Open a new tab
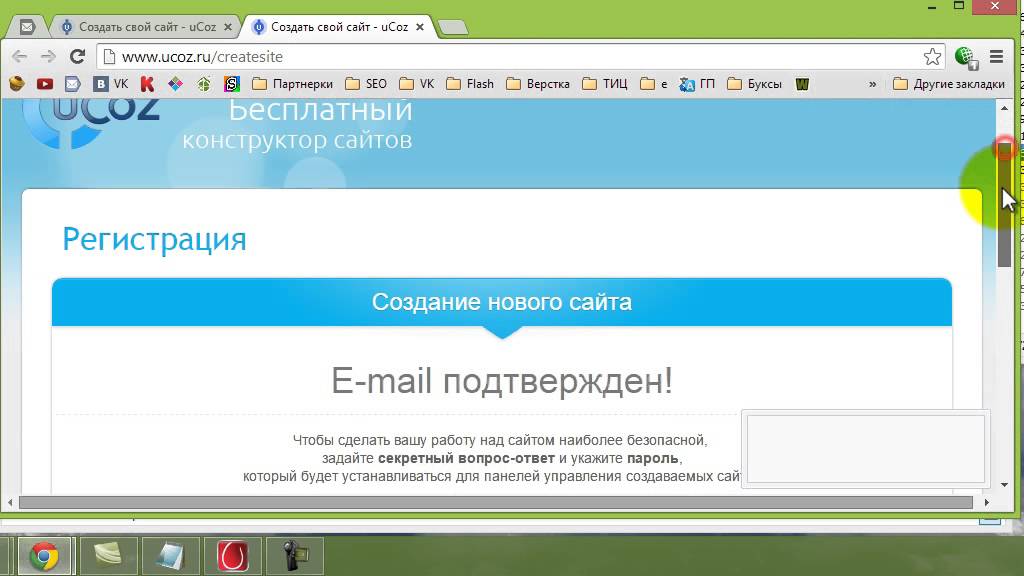Image resolution: width=1024 pixels, height=576 pixels. pos(453,27)
